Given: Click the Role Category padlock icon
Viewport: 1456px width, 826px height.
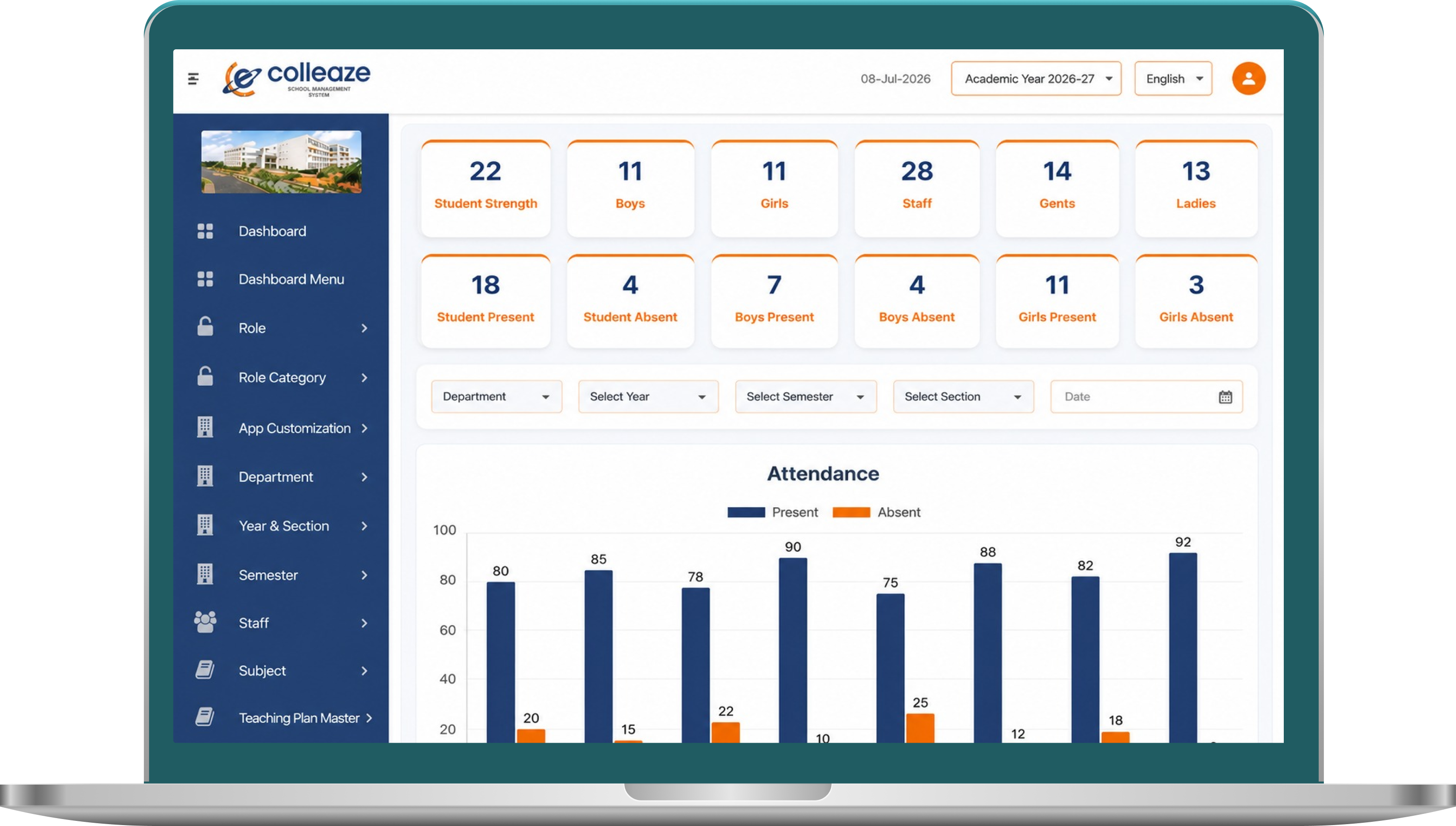Looking at the screenshot, I should (205, 376).
